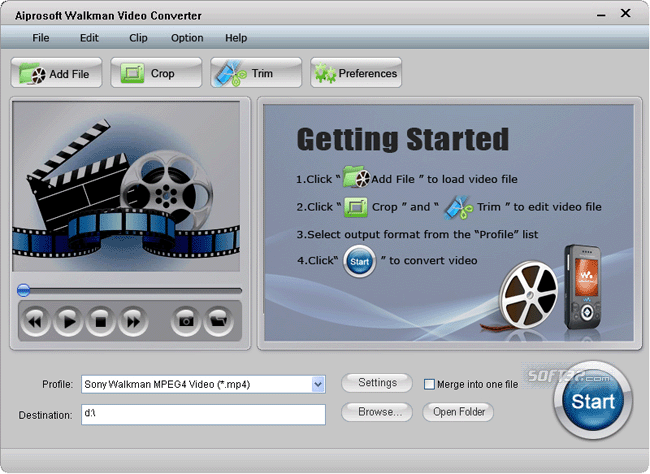Click the Browse... button
Image resolution: width=650 pixels, height=474 pixels.
(377, 412)
